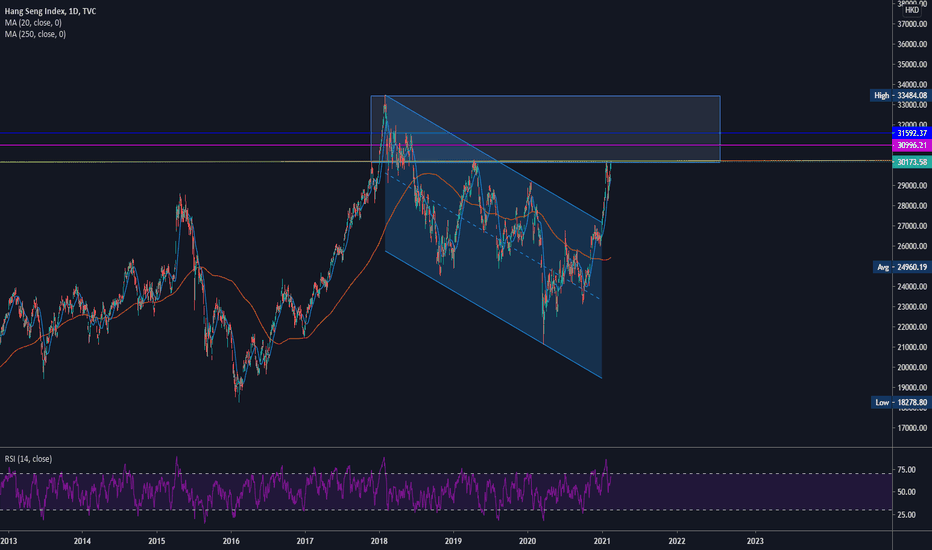Click the 36000.00 mark on price scale
Screen dimensions: 932x550
pos(908,44)
